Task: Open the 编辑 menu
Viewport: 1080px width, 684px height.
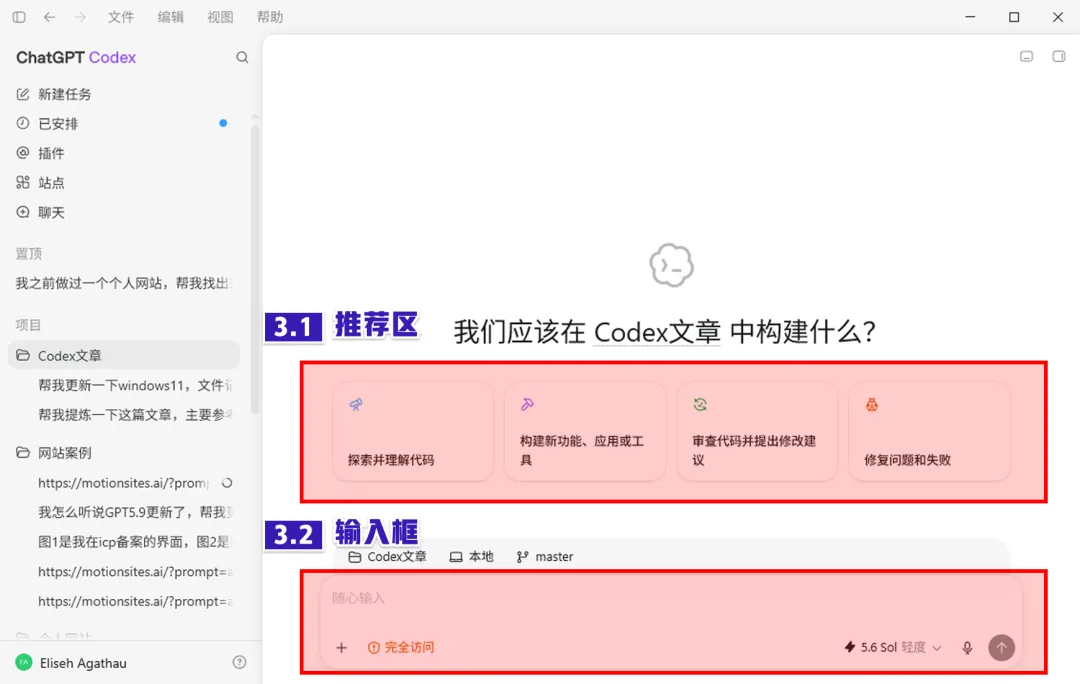Action: pos(170,17)
